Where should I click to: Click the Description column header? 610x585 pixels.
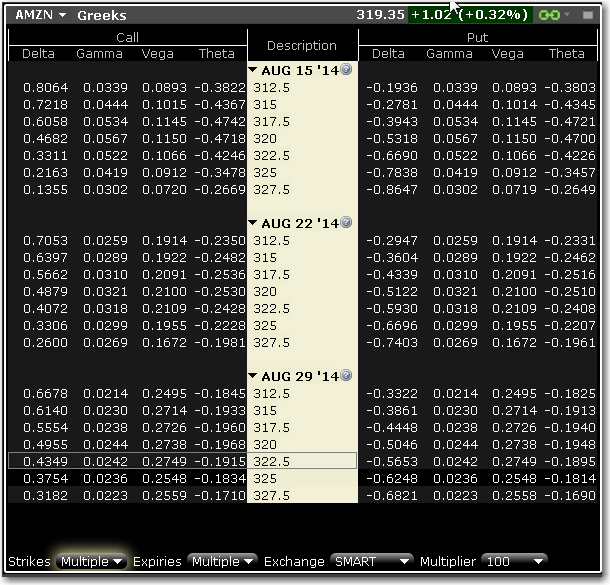tap(302, 45)
